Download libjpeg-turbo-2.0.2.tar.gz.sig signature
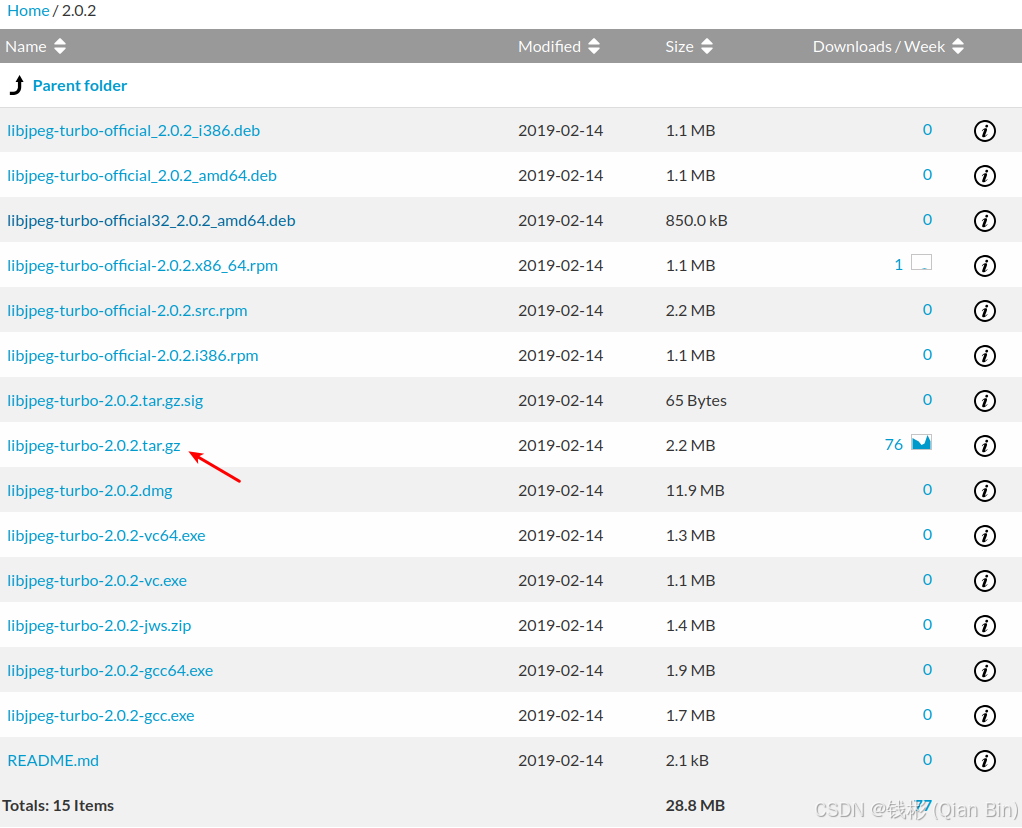This screenshot has height=828, width=1022. click(x=105, y=400)
